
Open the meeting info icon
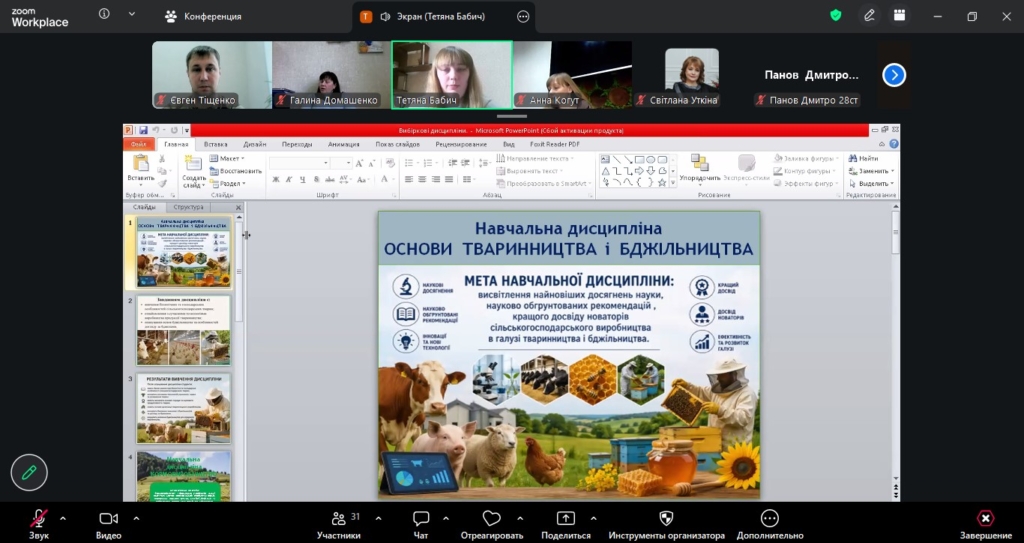point(105,15)
